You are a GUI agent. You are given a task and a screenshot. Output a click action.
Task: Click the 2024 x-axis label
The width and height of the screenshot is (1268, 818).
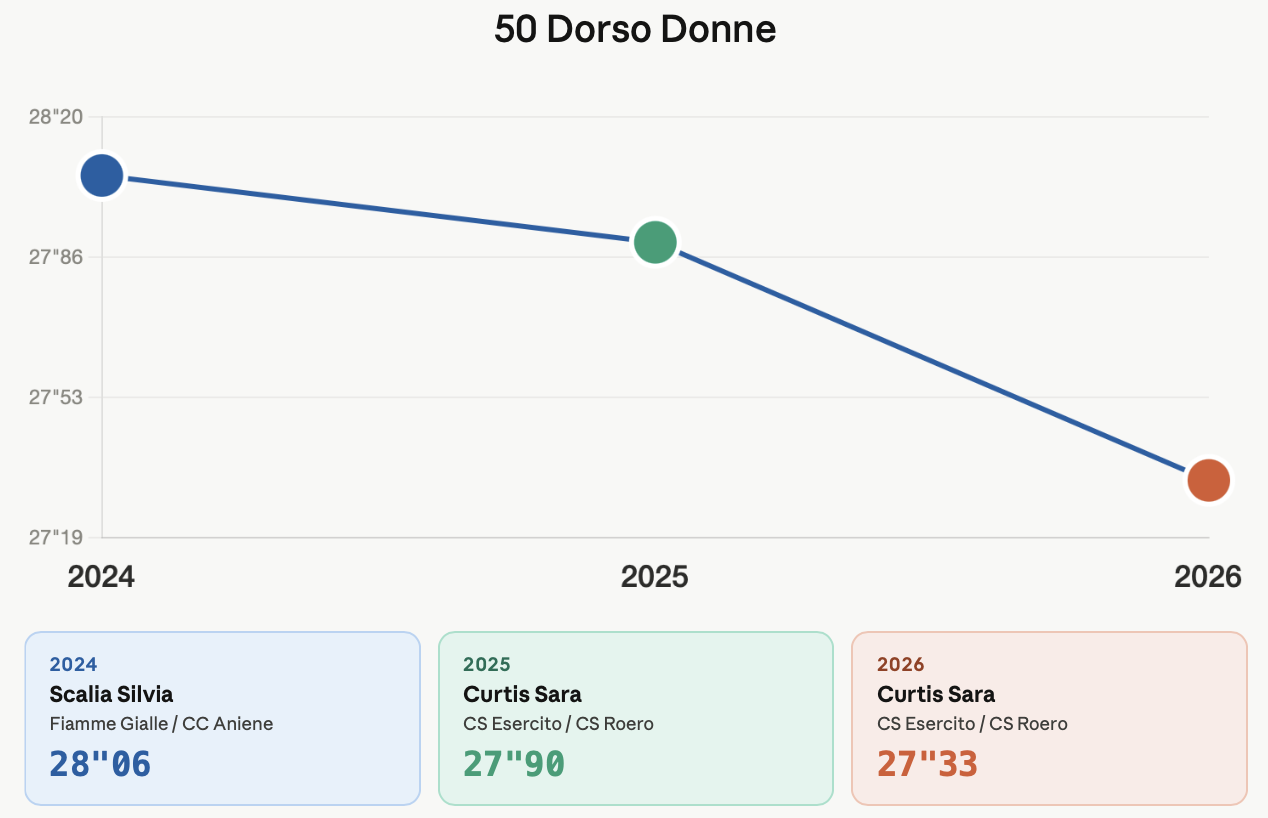[101, 577]
